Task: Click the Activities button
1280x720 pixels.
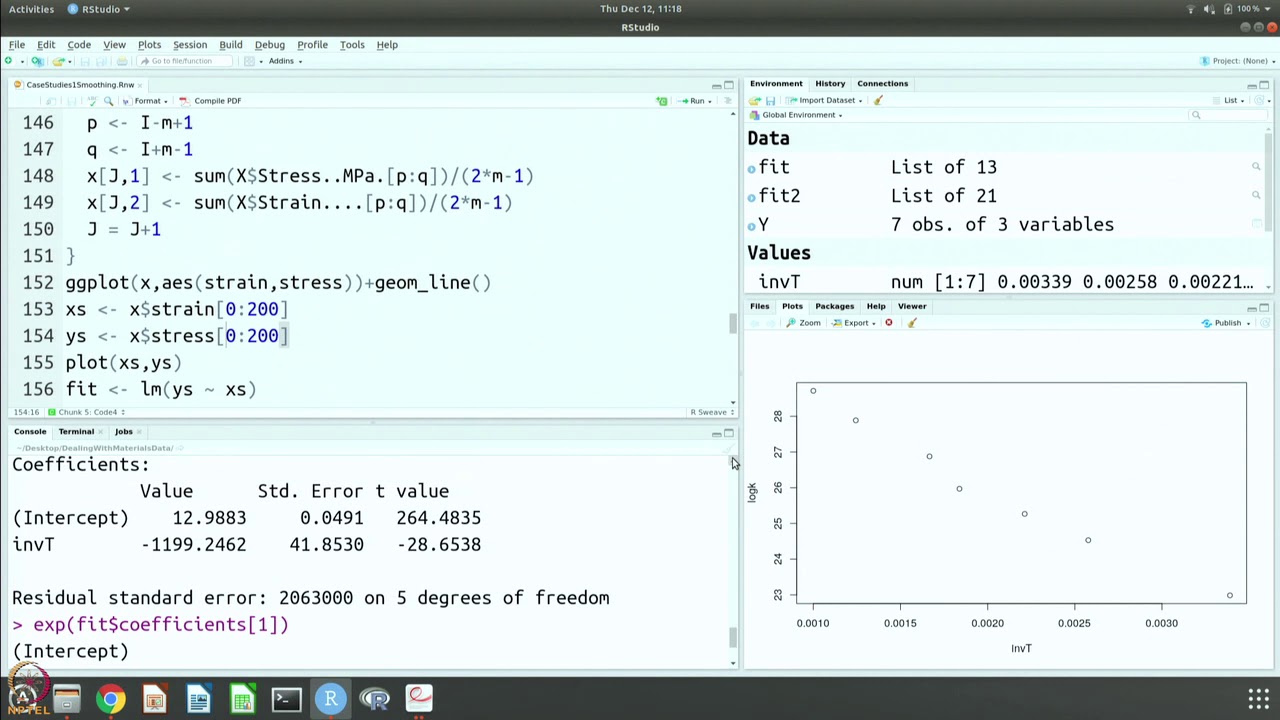Action: point(31,9)
